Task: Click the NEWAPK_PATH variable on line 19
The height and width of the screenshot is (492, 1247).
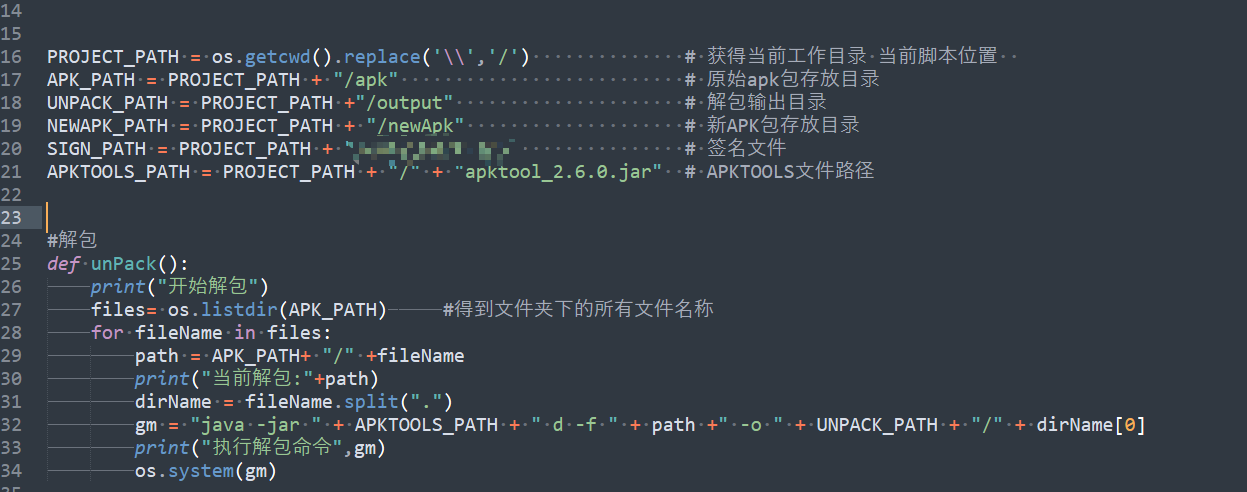Action: [107, 125]
